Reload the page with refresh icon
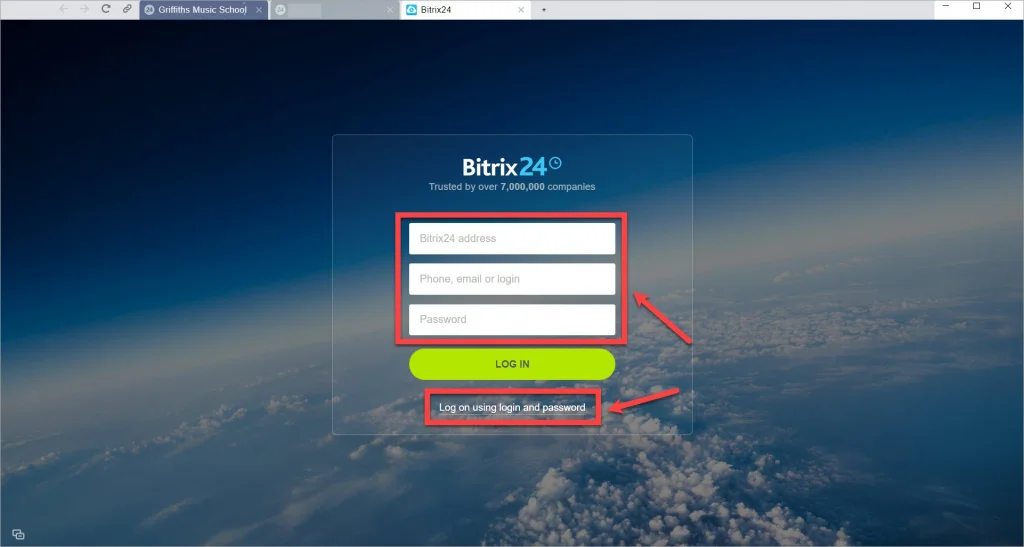 pos(106,9)
